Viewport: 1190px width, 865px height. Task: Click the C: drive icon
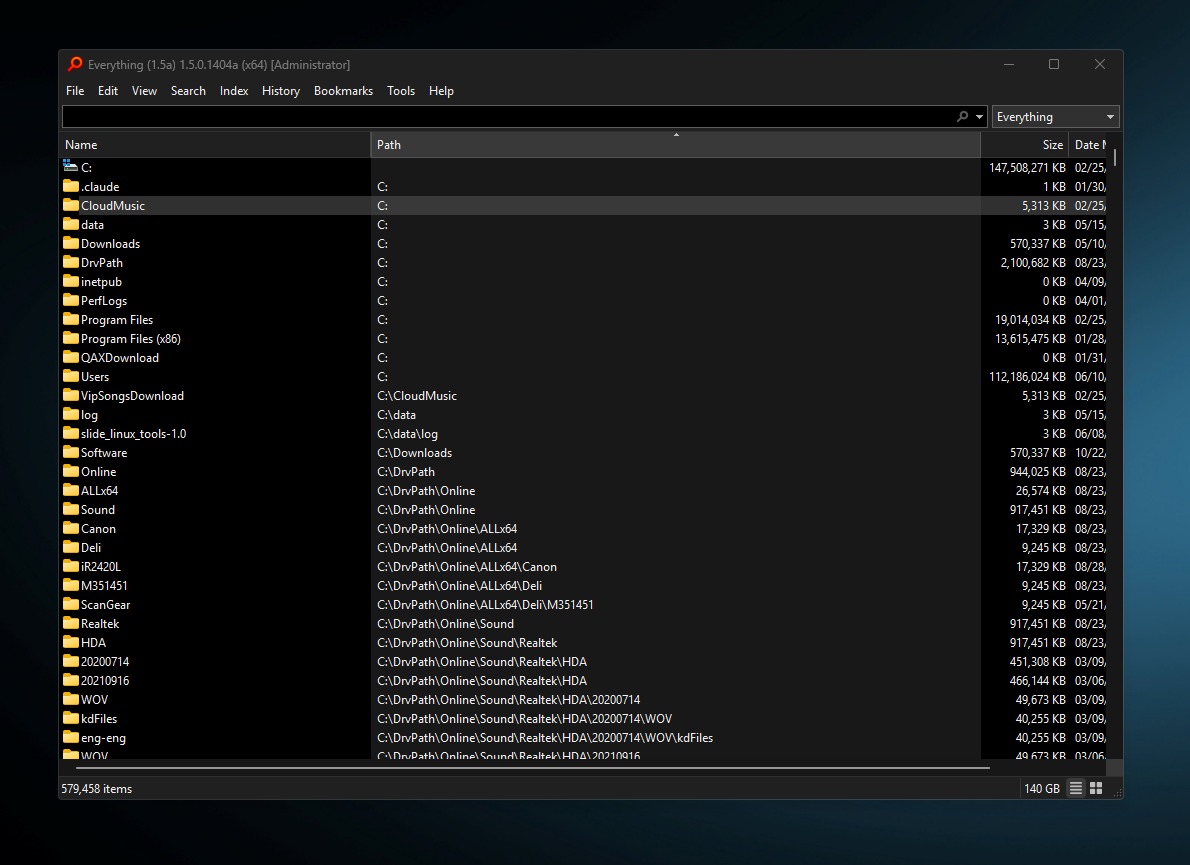(70, 167)
